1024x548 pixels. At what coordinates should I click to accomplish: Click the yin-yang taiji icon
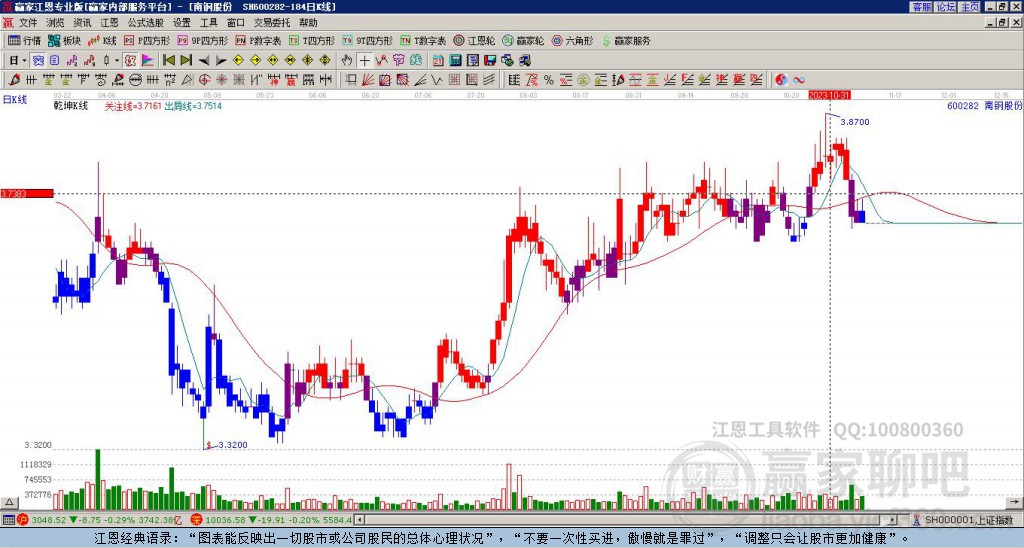[x=781, y=80]
